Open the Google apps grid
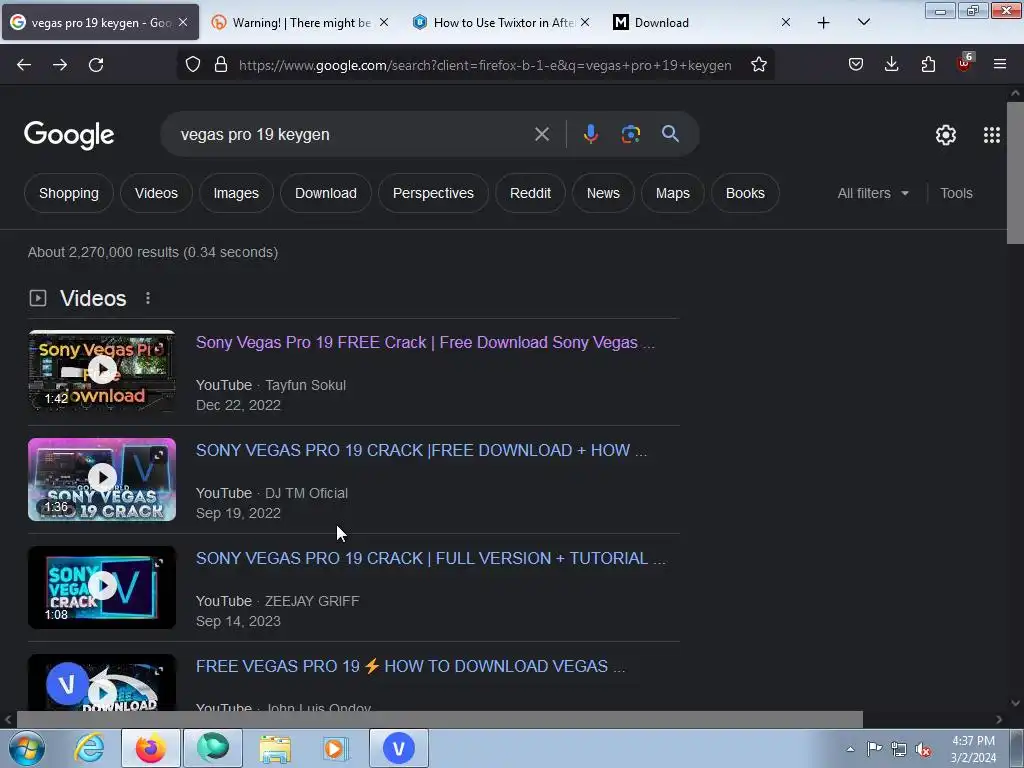Screen dimensions: 1024x768 (x=991, y=135)
